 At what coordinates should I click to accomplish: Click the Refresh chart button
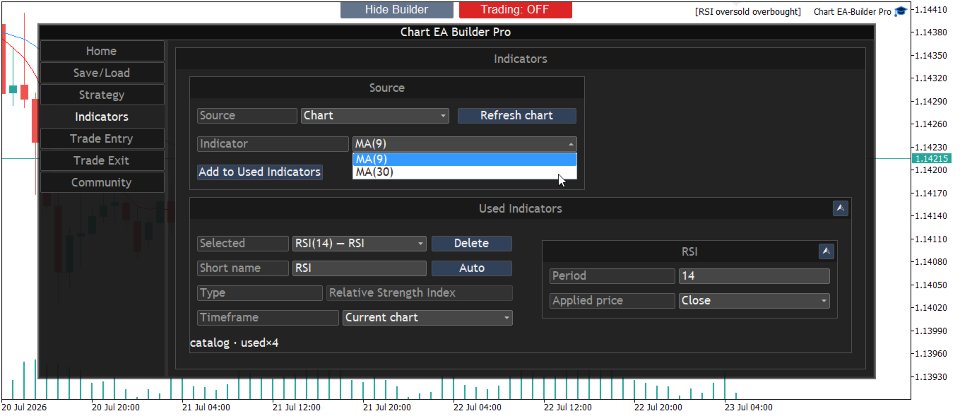[x=517, y=116]
